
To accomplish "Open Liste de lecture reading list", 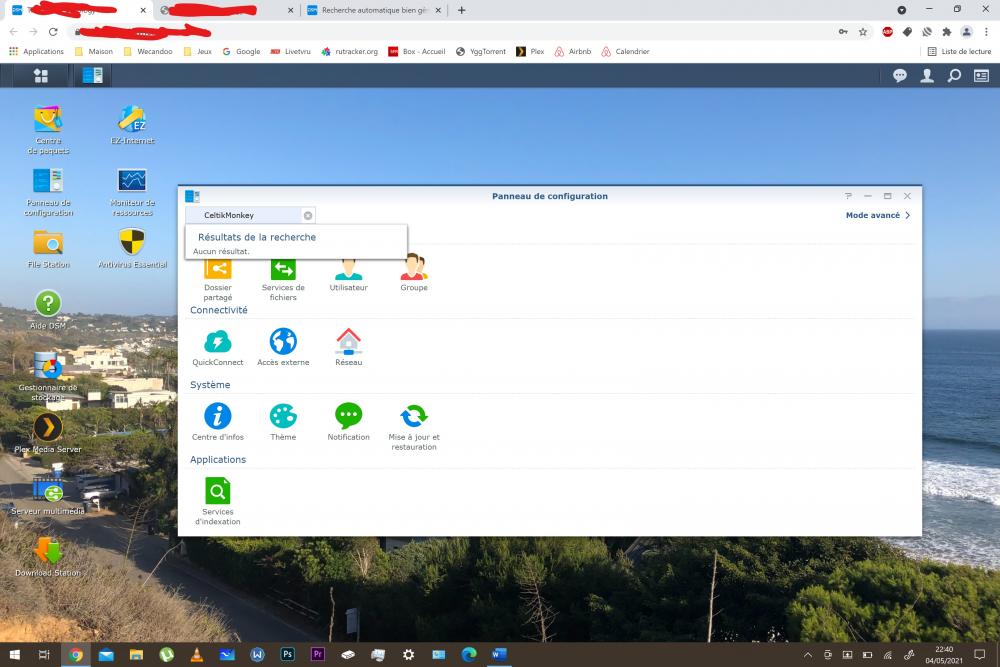I will [x=959, y=52].
